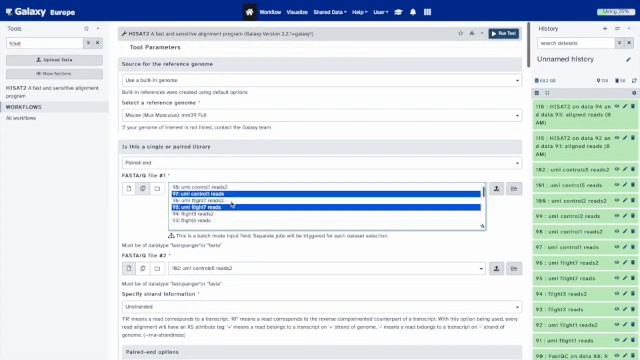Expand the Help menu
Viewport: 640px width, 360px height.
360,12
